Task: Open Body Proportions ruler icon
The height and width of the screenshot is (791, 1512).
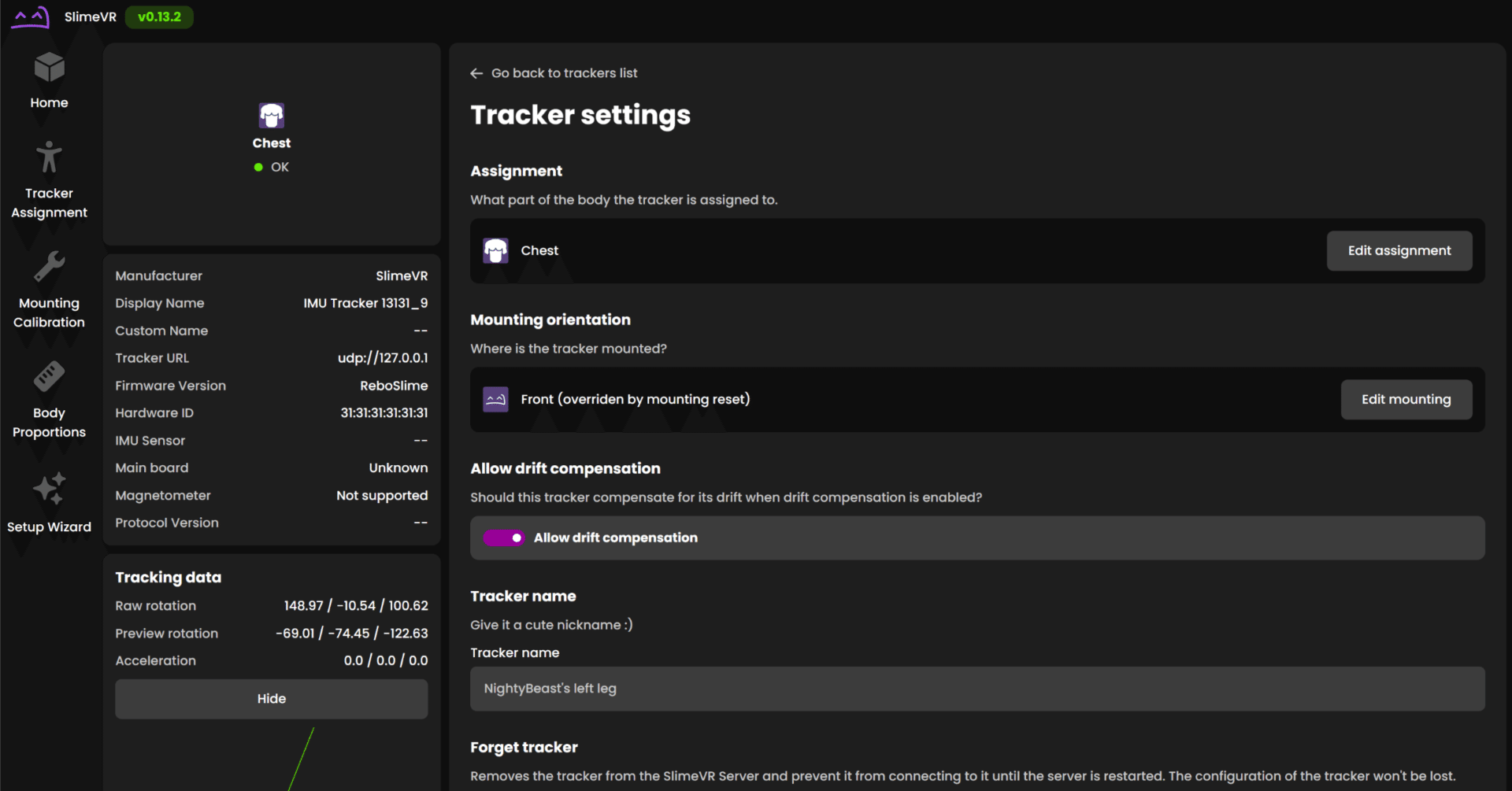Action: (49, 377)
